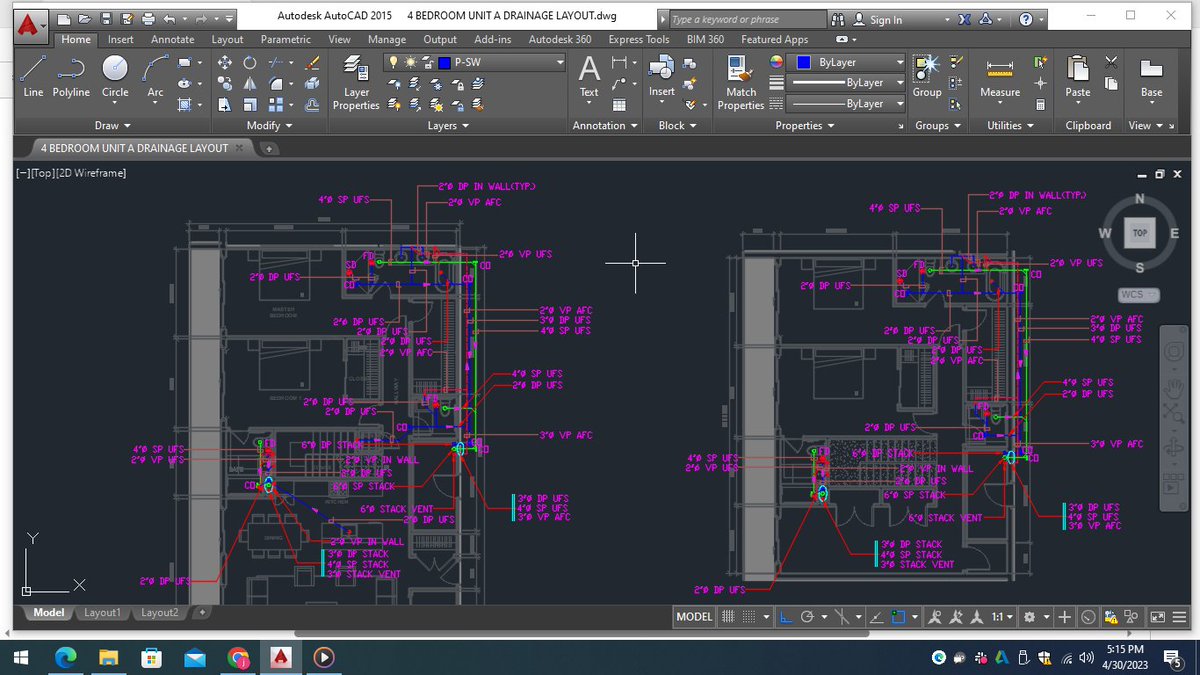The height and width of the screenshot is (675, 1200).
Task: Select the Move tool in Modify panel
Action: [224, 62]
